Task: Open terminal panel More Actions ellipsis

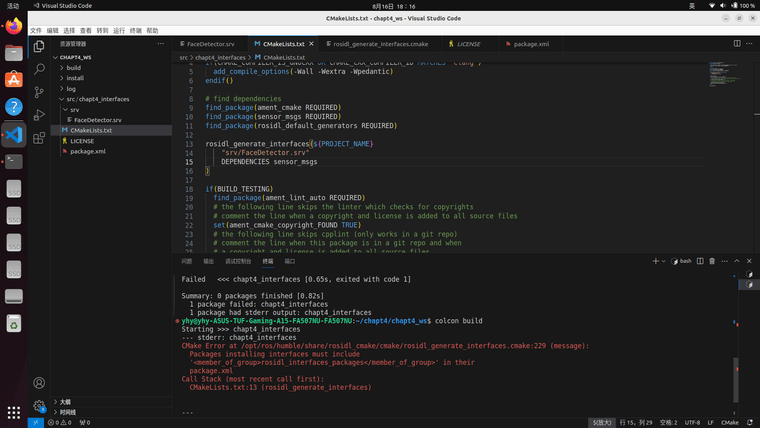Action: [x=724, y=261]
